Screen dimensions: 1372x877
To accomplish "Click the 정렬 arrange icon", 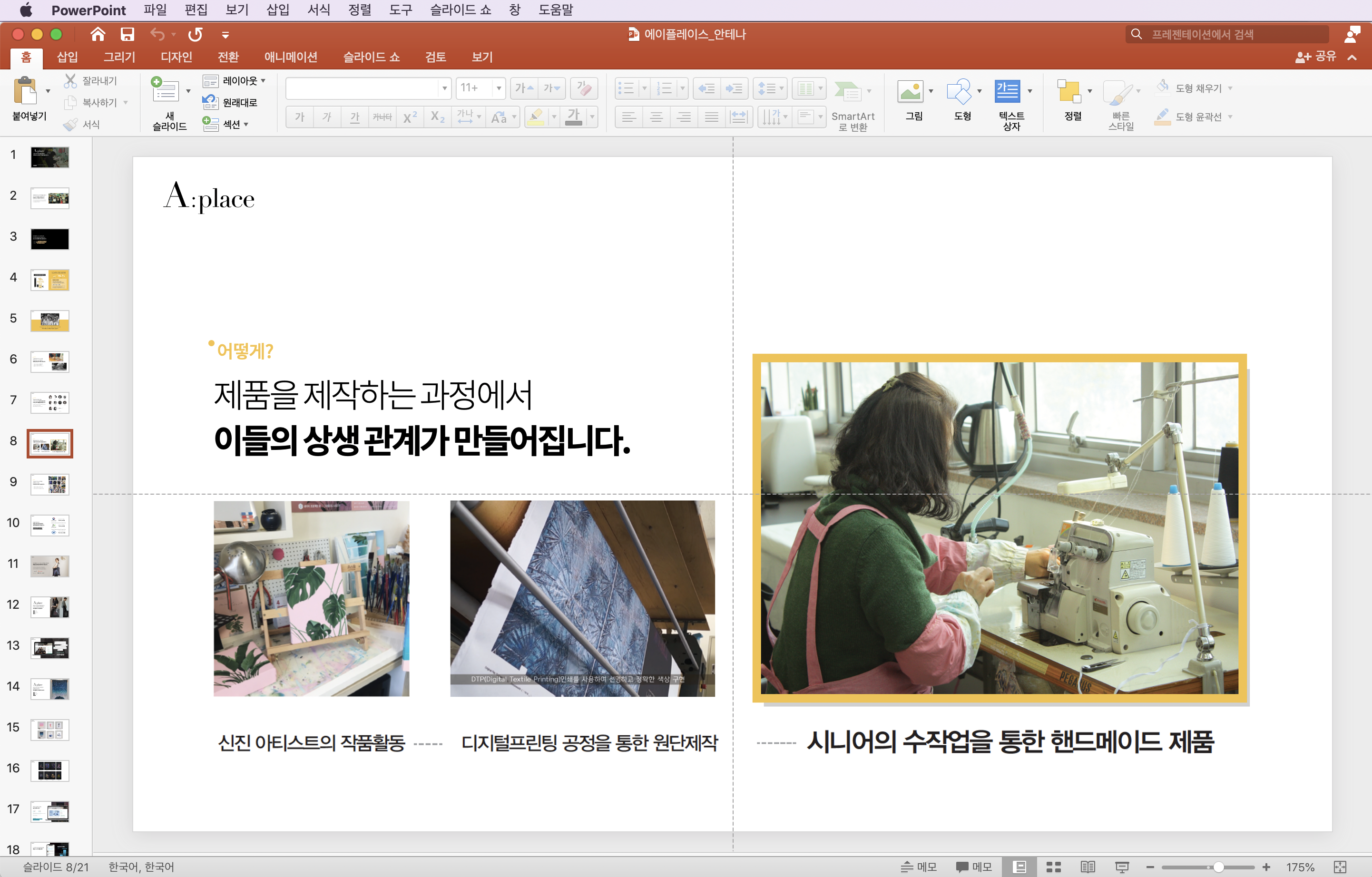I will [1069, 91].
